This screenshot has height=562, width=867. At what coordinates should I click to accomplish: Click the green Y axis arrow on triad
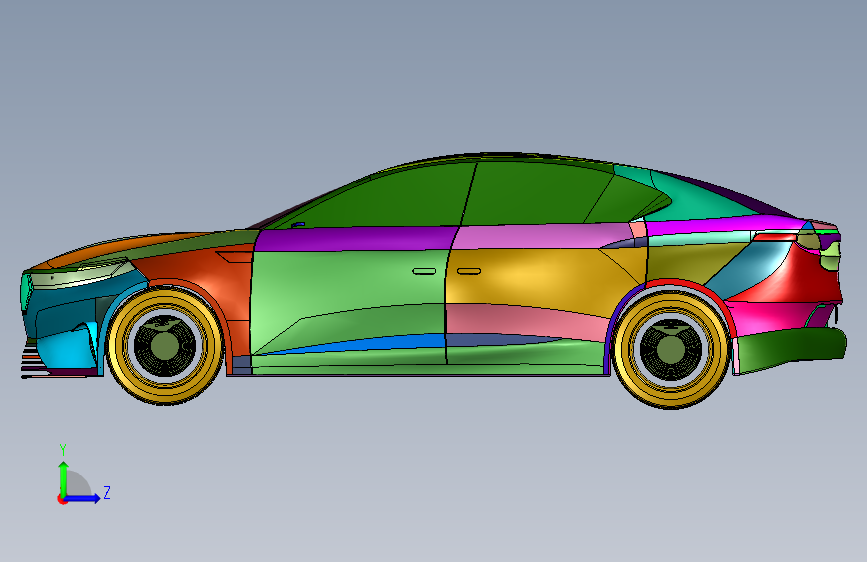[x=64, y=478]
